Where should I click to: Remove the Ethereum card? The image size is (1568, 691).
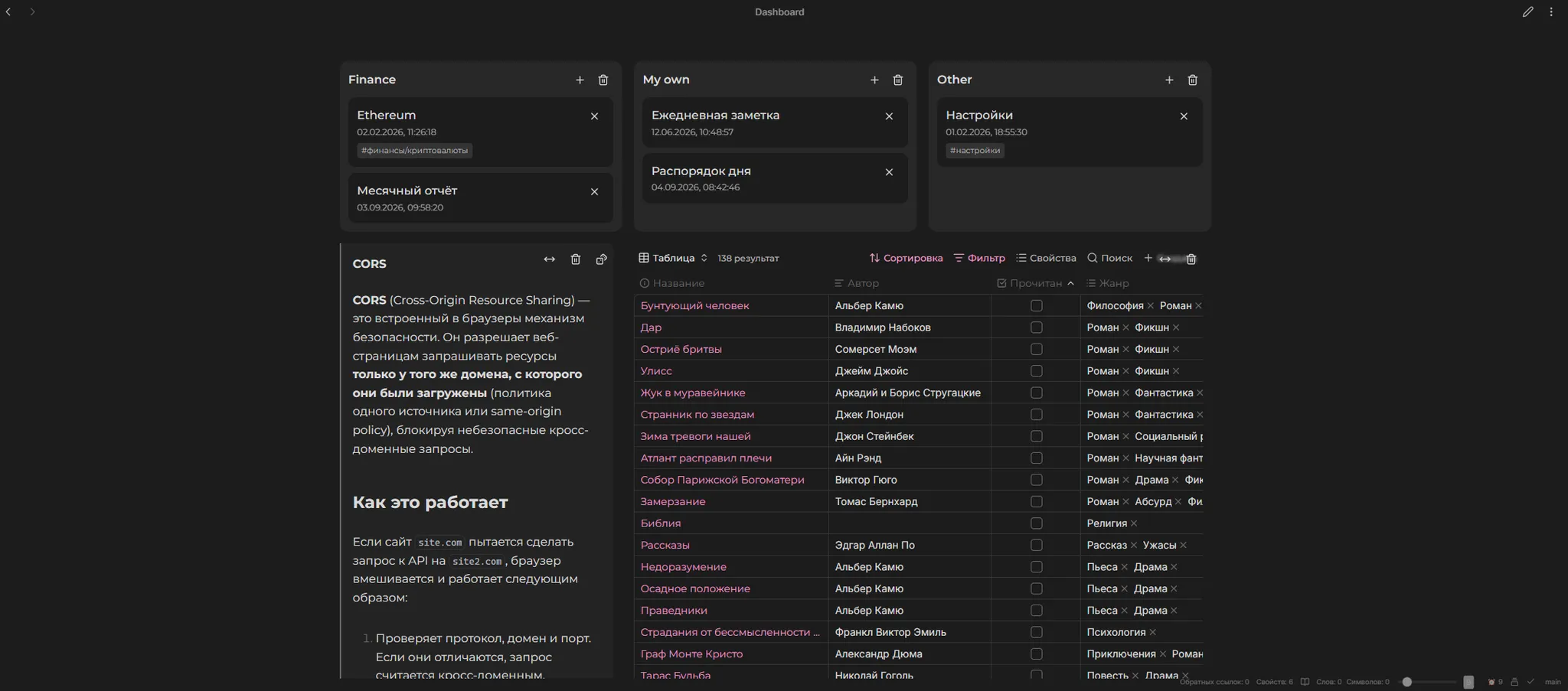coord(594,116)
